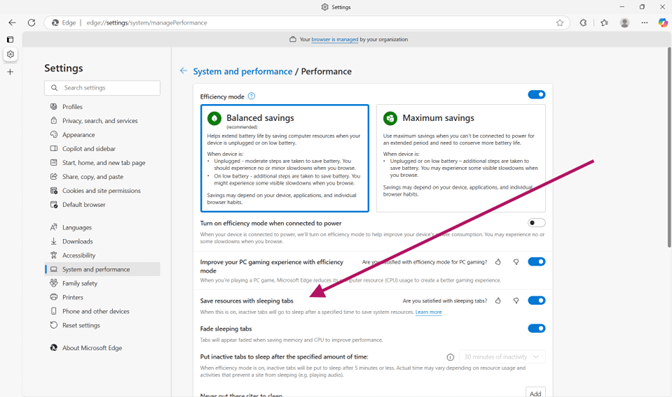Image resolution: width=672 pixels, height=397 pixels.
Task: Open browser extensions icon
Action: click(583, 23)
